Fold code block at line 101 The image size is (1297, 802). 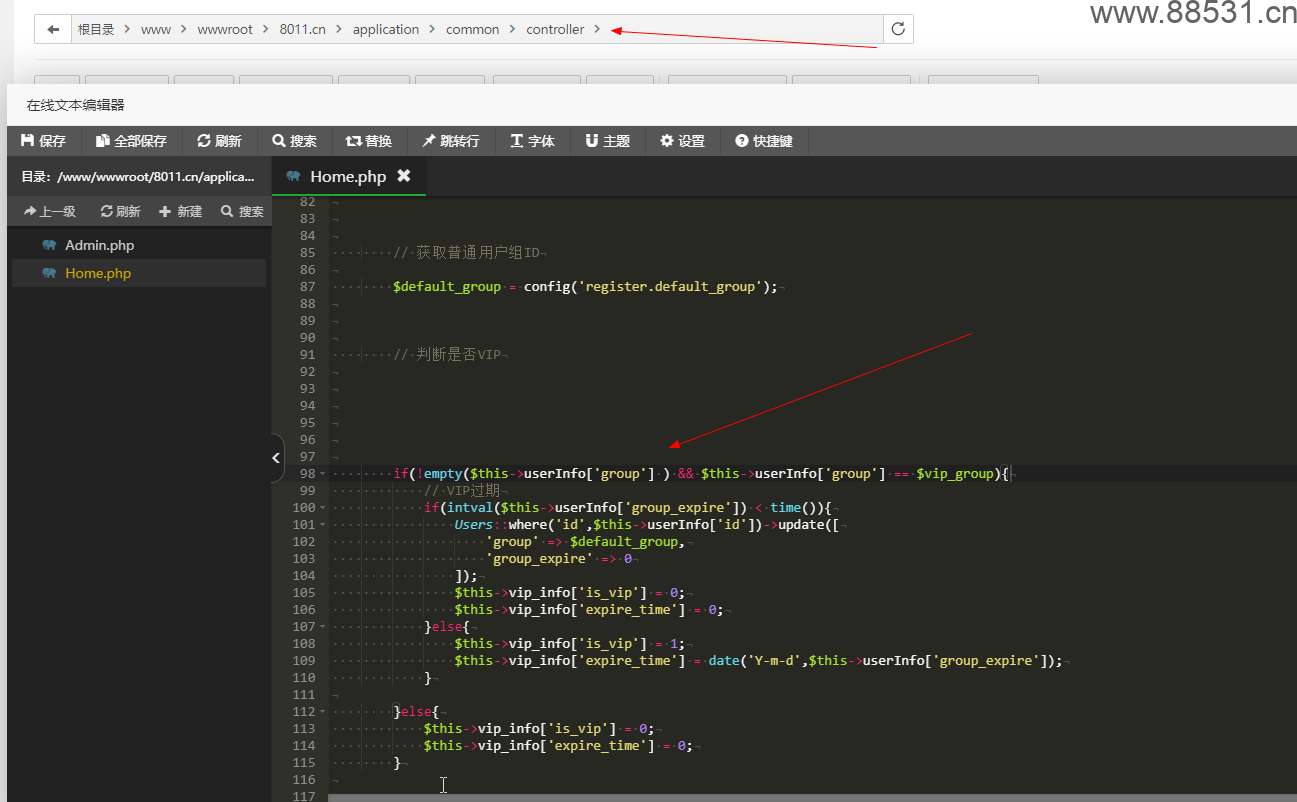[x=322, y=525]
